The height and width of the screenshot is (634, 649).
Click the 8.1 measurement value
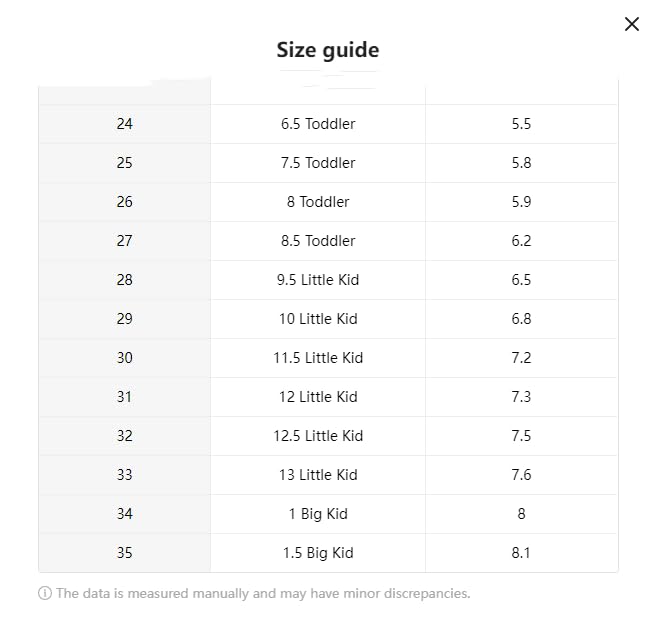coord(521,553)
